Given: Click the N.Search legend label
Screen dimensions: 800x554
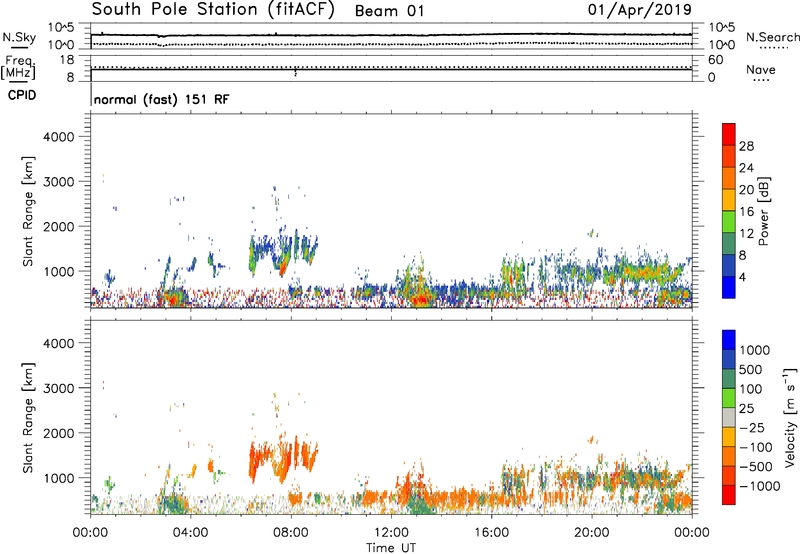Looking at the screenshot, I should coord(772,37).
